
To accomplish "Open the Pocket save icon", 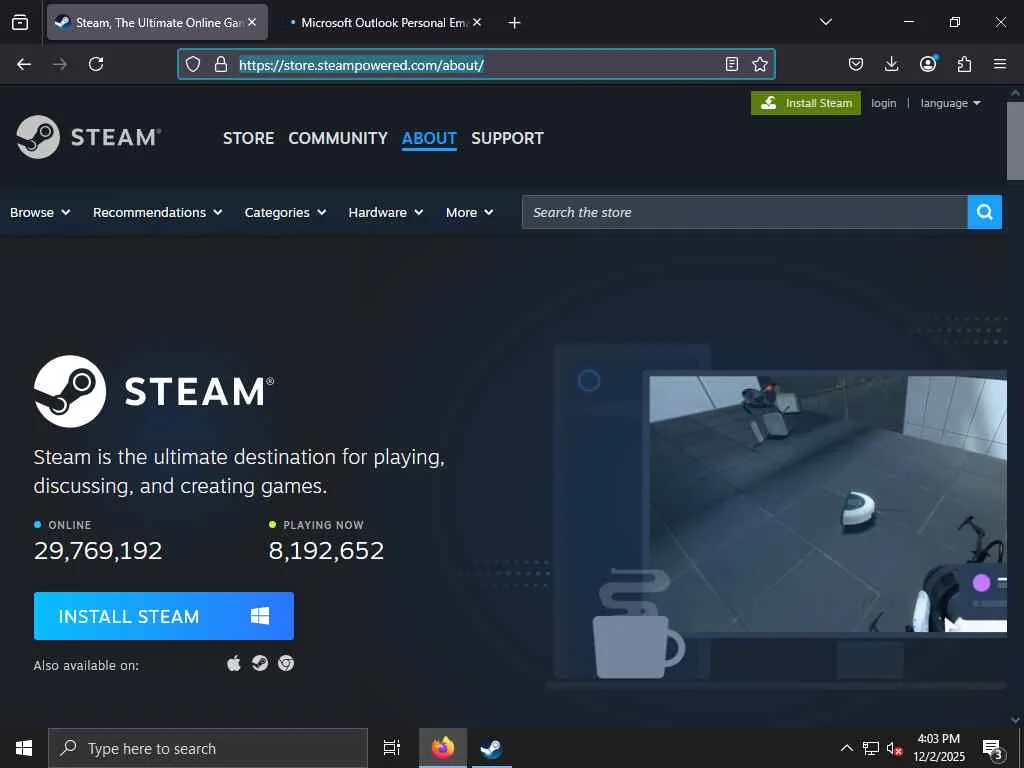I will point(856,64).
